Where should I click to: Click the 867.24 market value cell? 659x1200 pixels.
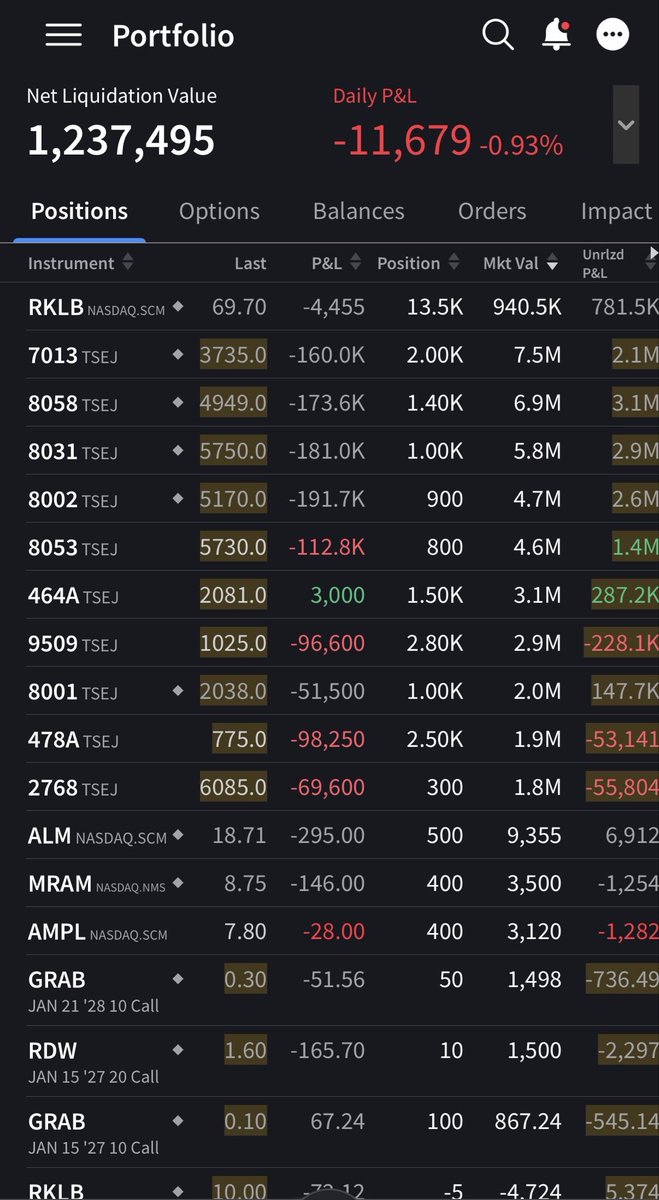528,1122
